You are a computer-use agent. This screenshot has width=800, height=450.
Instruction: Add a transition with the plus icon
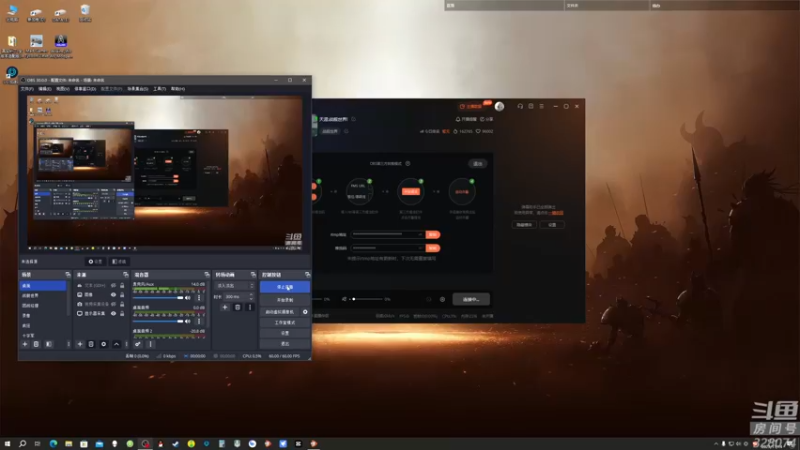tap(225, 307)
